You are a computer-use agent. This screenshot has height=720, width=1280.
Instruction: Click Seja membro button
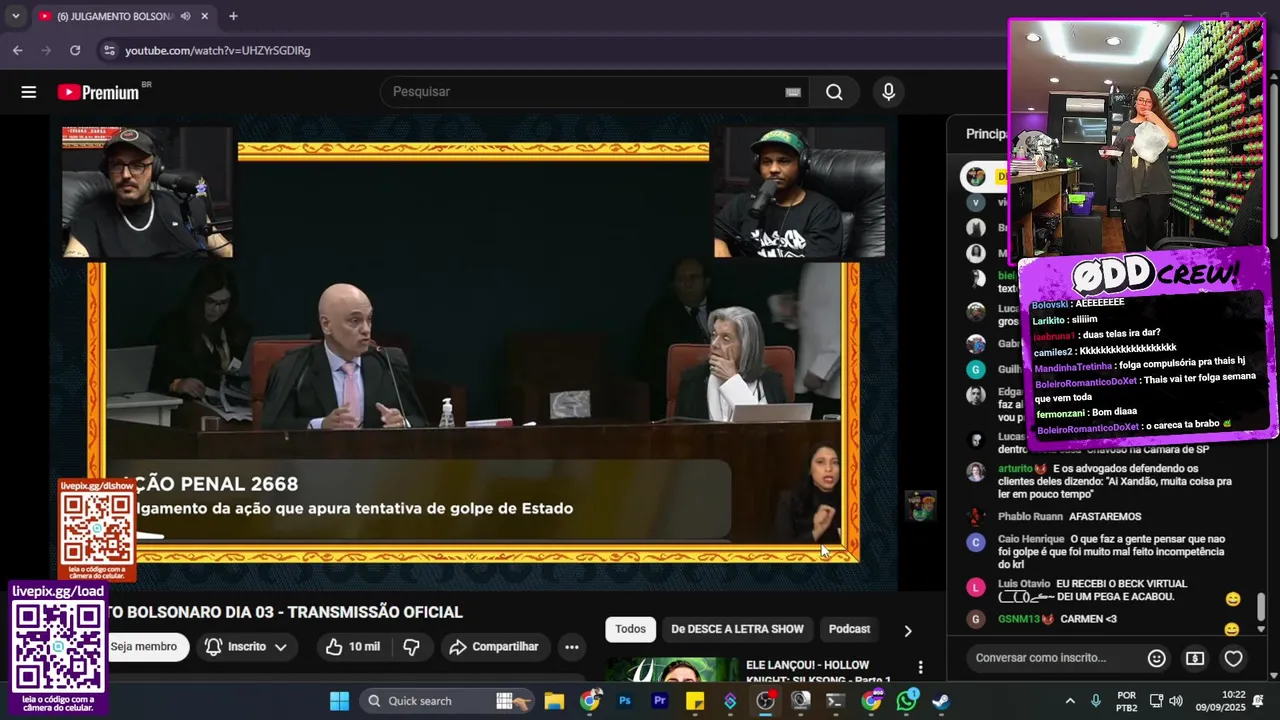[143, 647]
